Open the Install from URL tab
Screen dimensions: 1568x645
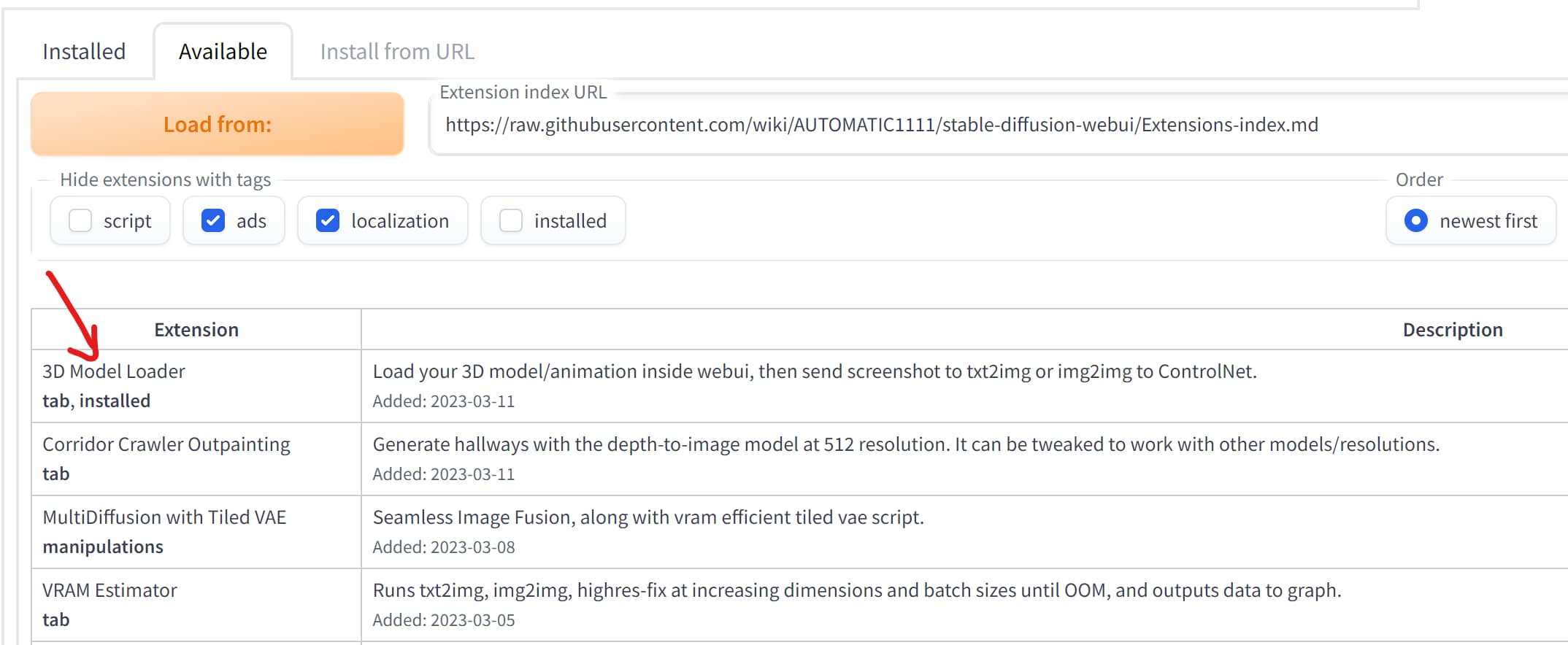pos(397,52)
